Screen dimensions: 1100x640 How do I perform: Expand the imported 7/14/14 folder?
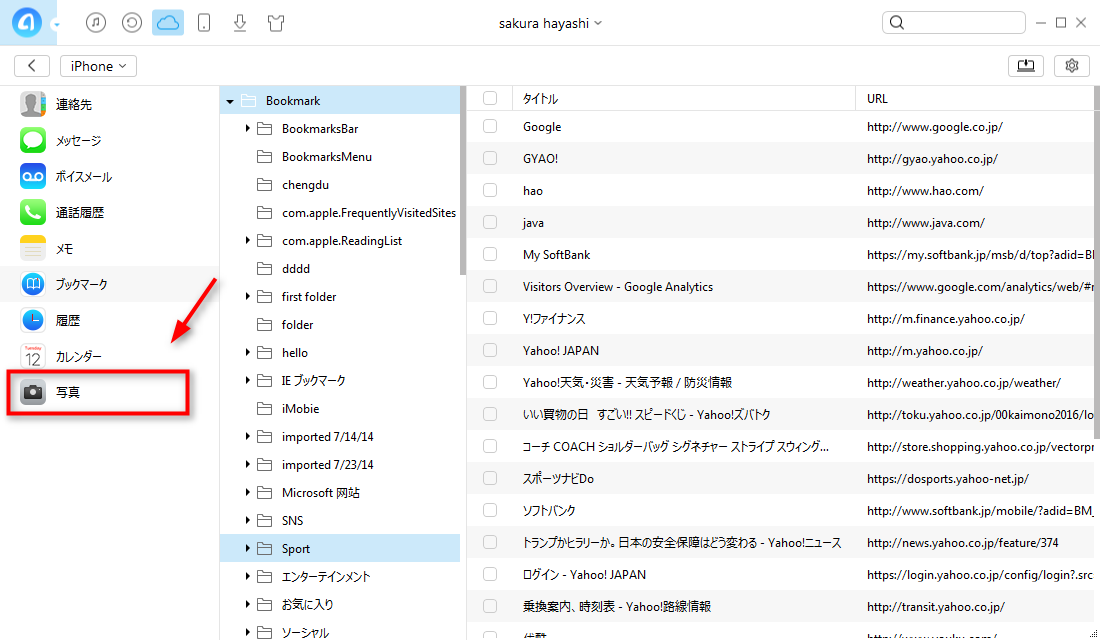247,436
